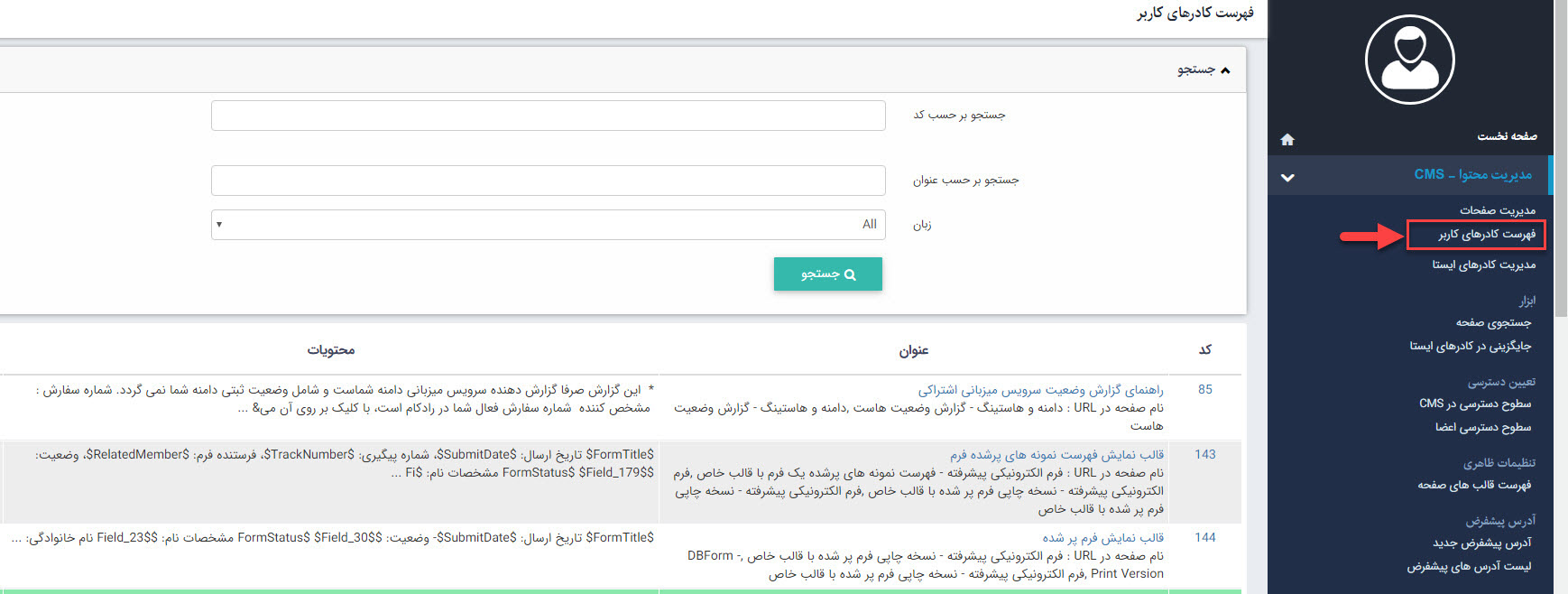The height and width of the screenshot is (594, 1568).
Task: Open box code 144 link
Action: [1204, 538]
